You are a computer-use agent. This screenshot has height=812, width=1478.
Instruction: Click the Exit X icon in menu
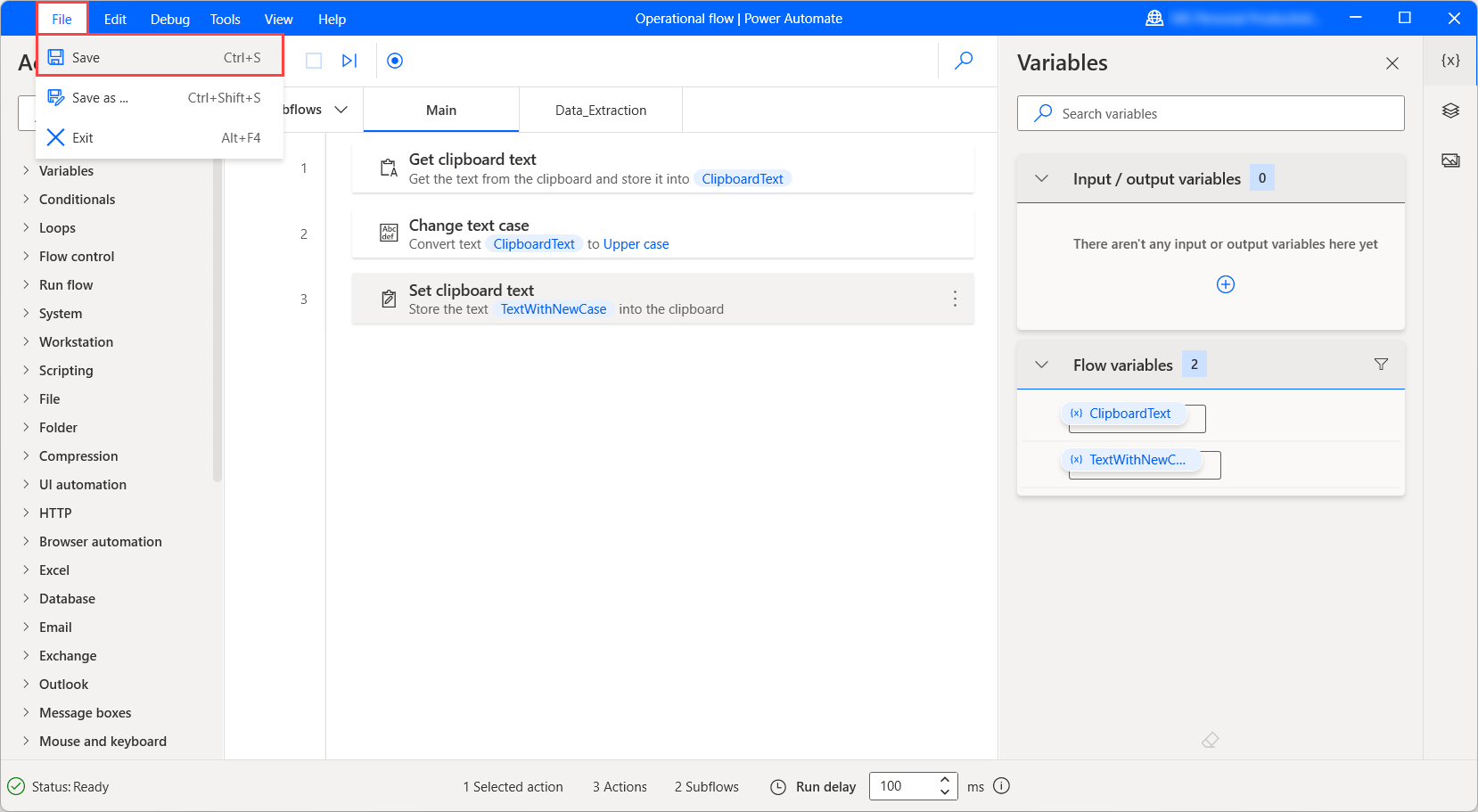pyautogui.click(x=55, y=137)
